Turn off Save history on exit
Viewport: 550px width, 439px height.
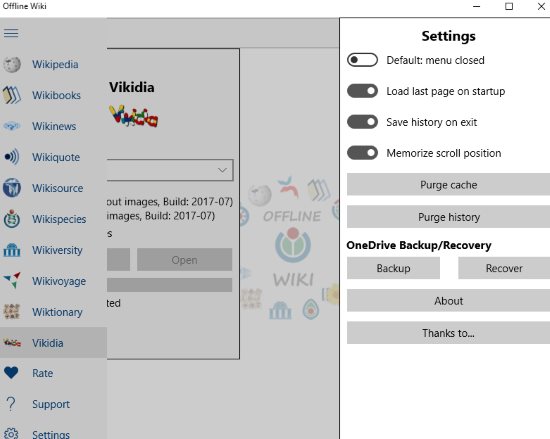[x=362, y=122]
